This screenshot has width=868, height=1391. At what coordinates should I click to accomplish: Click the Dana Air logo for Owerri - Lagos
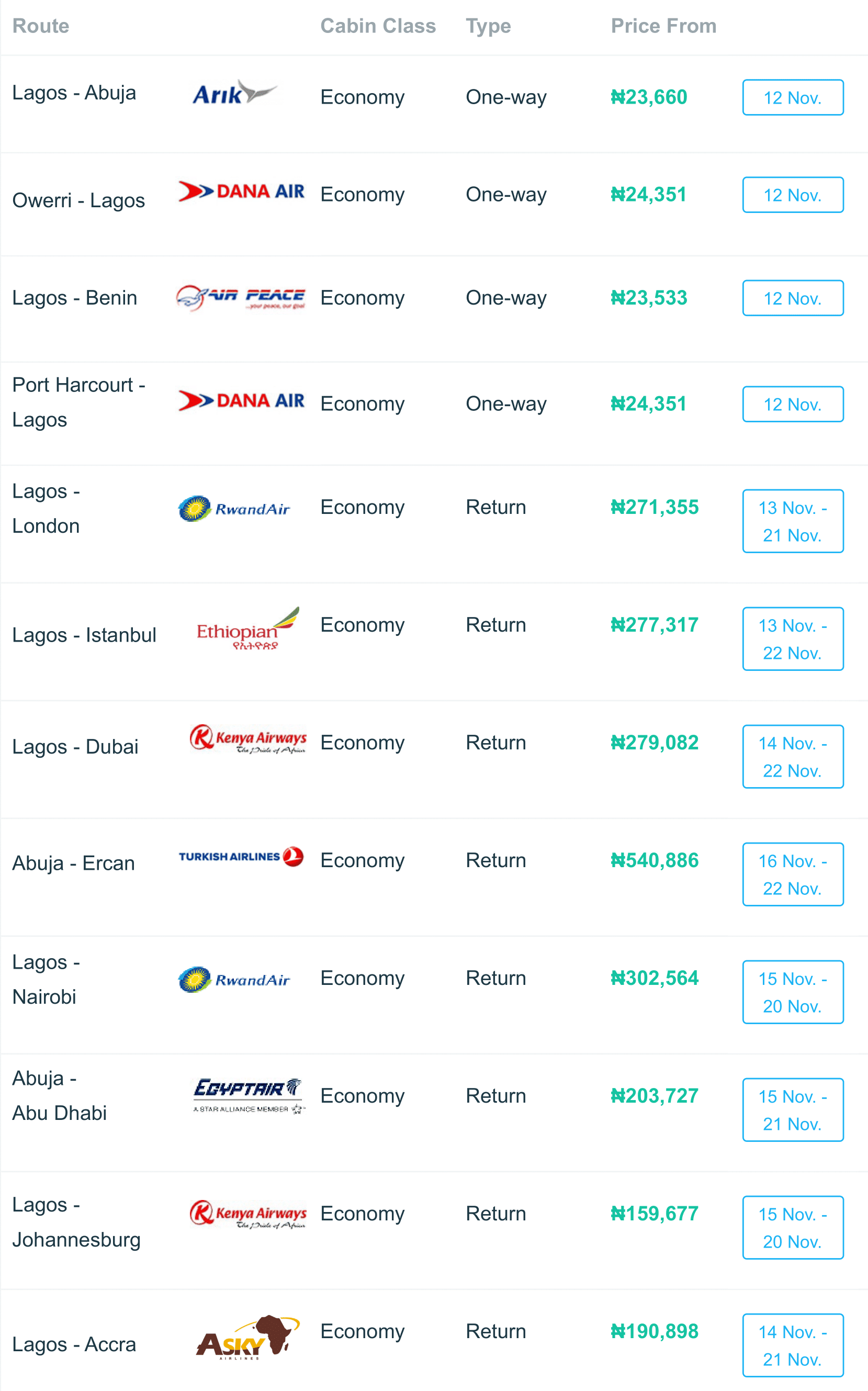coord(241,192)
